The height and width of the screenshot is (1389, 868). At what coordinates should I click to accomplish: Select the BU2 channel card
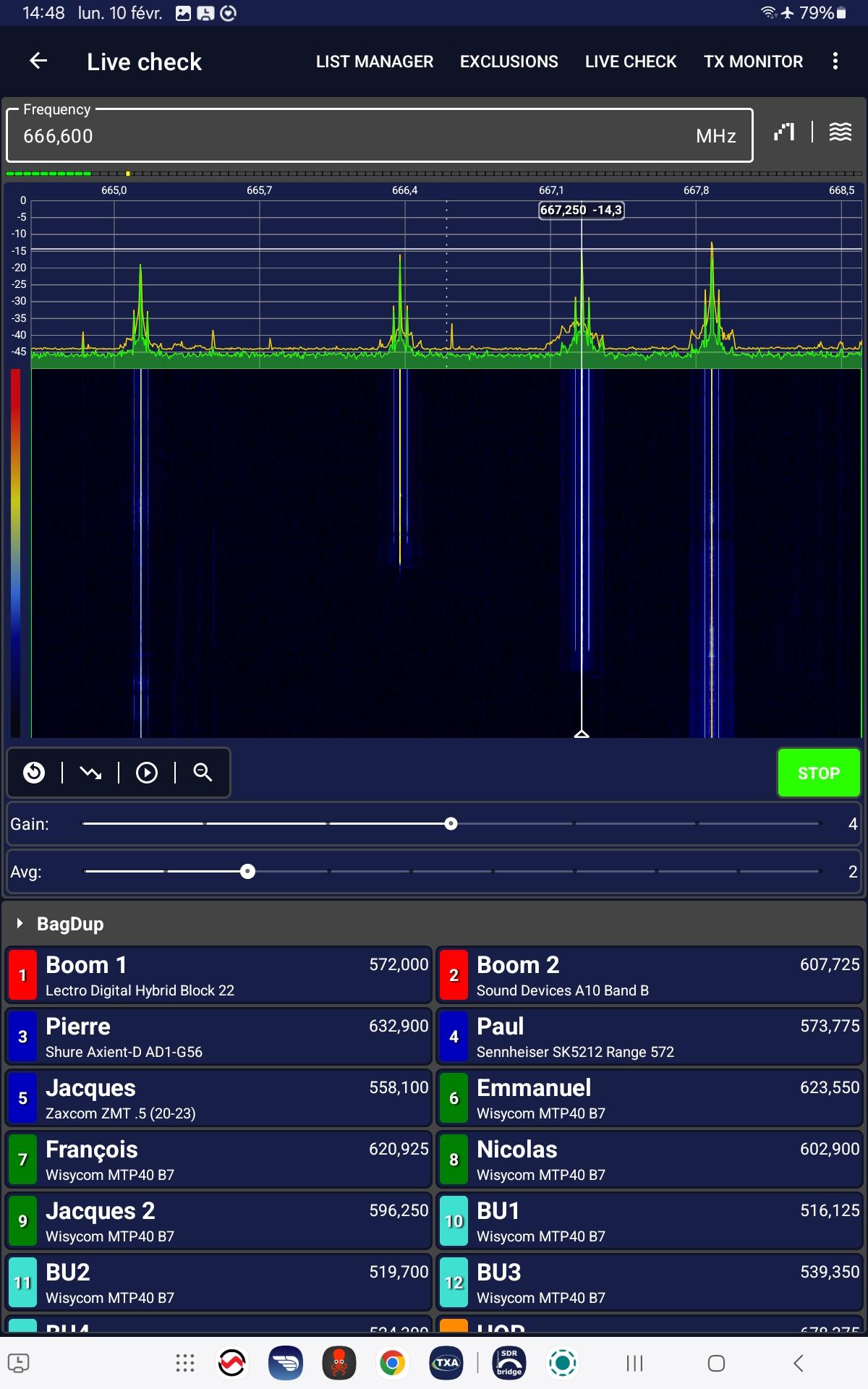click(218, 1283)
